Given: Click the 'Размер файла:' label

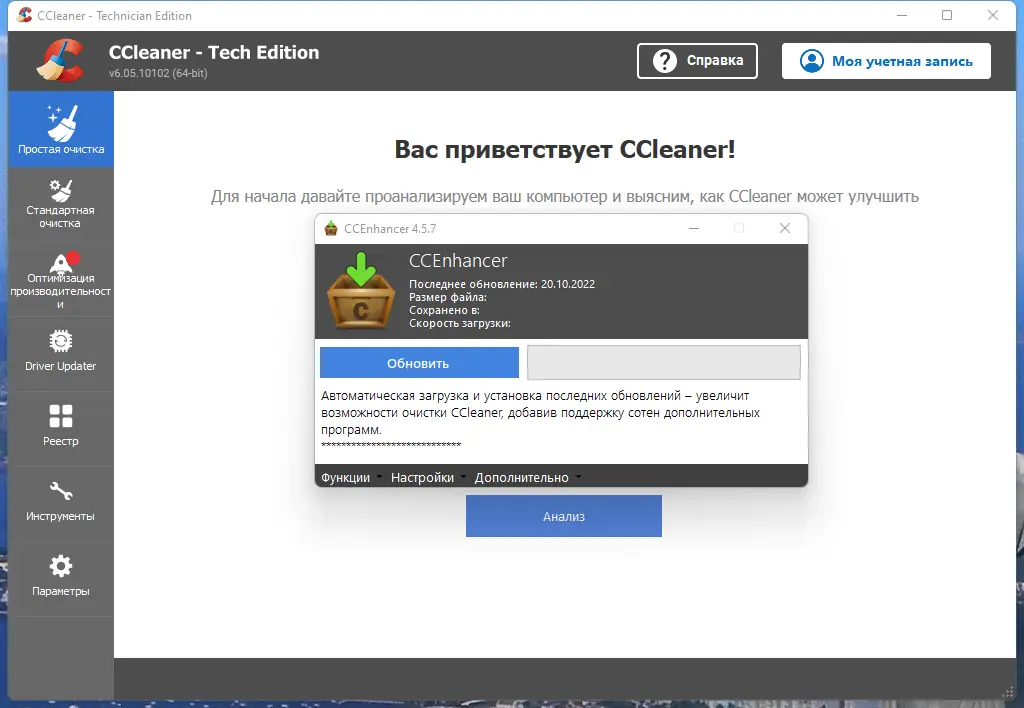Looking at the screenshot, I should tap(447, 297).
